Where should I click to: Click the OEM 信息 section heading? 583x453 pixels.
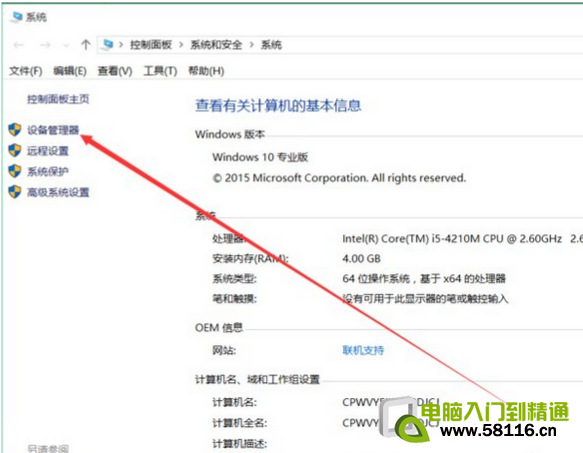tap(219, 328)
